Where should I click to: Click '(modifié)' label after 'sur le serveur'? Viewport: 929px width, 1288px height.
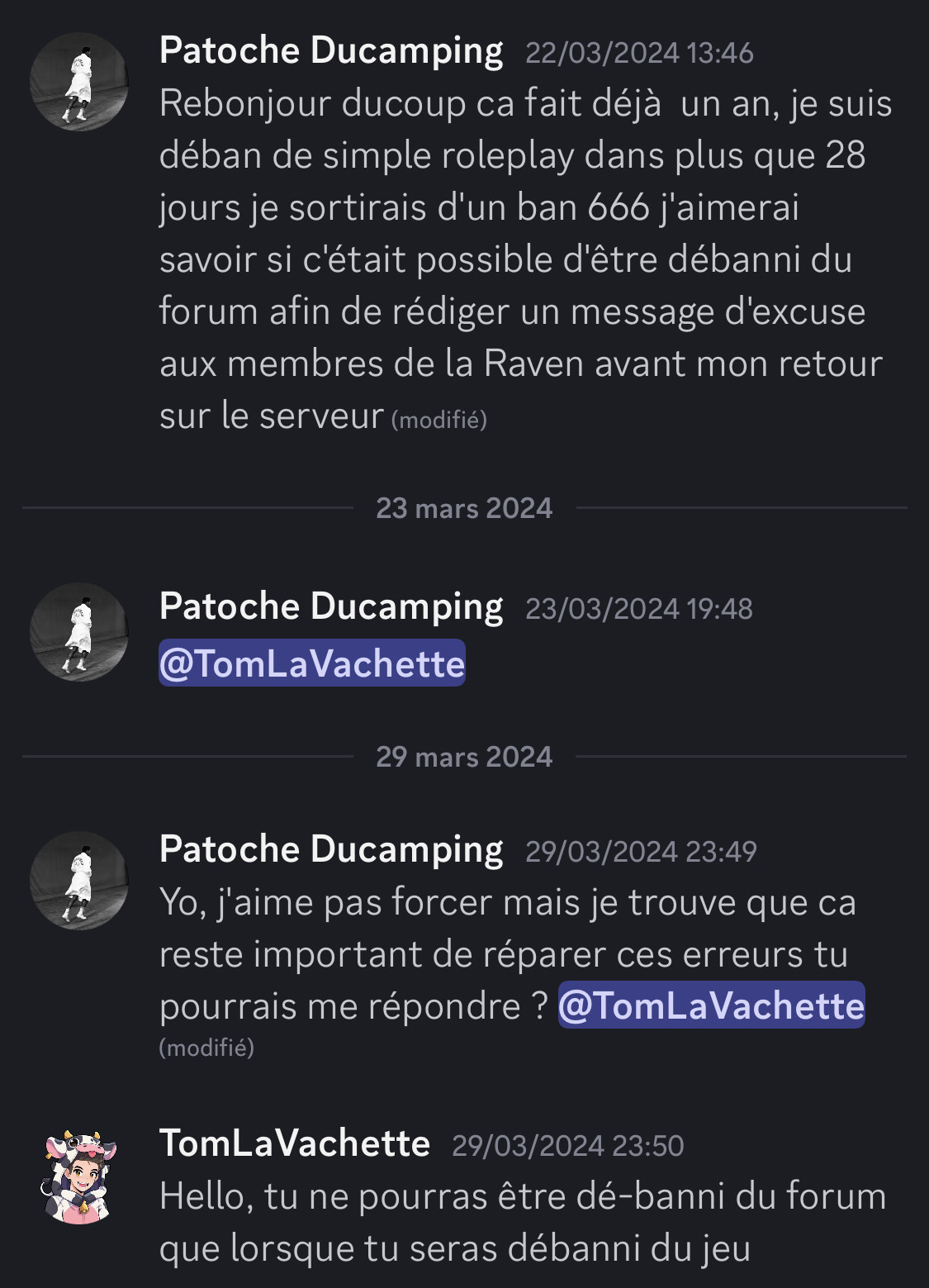click(438, 421)
